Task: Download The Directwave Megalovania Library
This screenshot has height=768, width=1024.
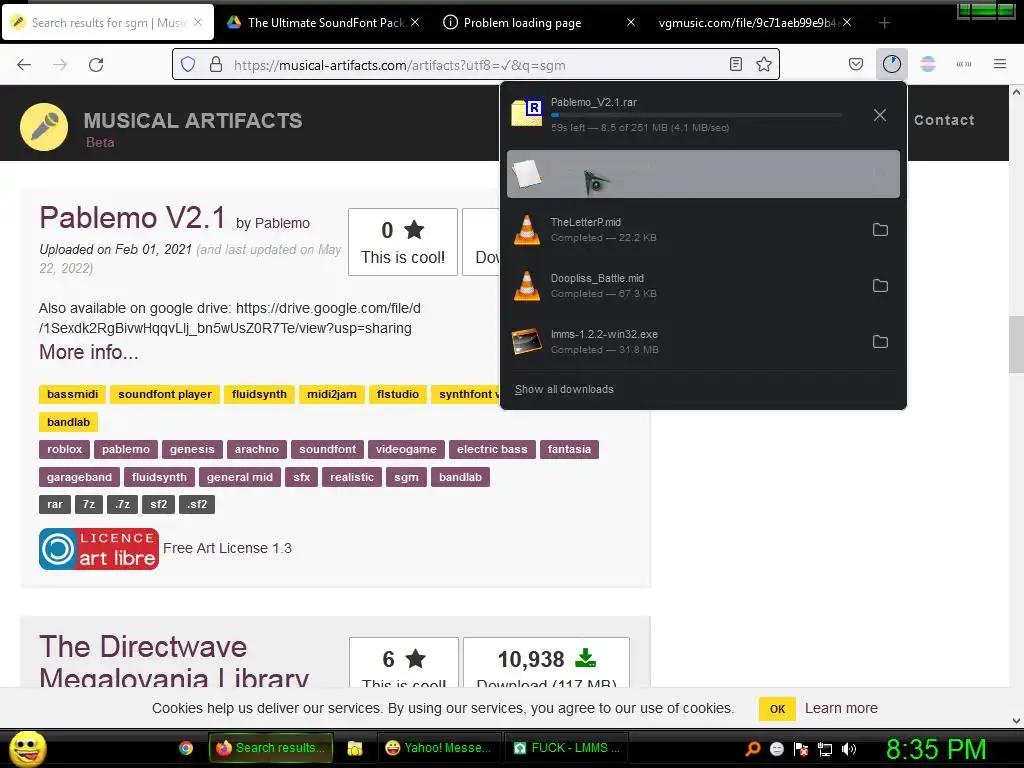Action: click(547, 663)
